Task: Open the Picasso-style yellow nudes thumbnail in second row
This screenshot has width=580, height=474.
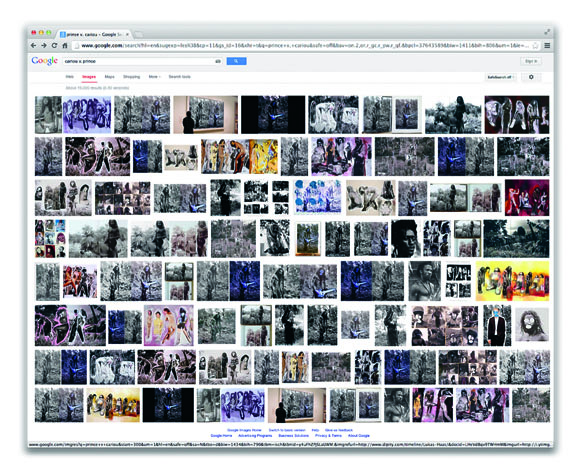Action: tap(239, 156)
